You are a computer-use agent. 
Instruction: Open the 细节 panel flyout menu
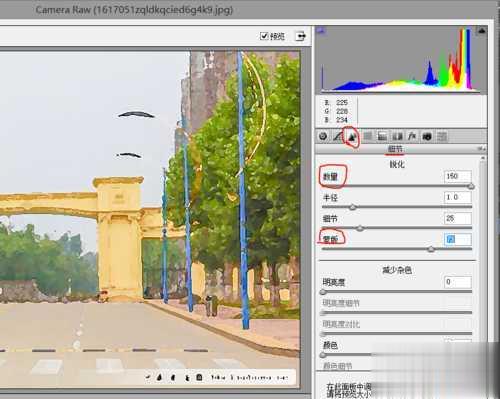(x=482, y=149)
